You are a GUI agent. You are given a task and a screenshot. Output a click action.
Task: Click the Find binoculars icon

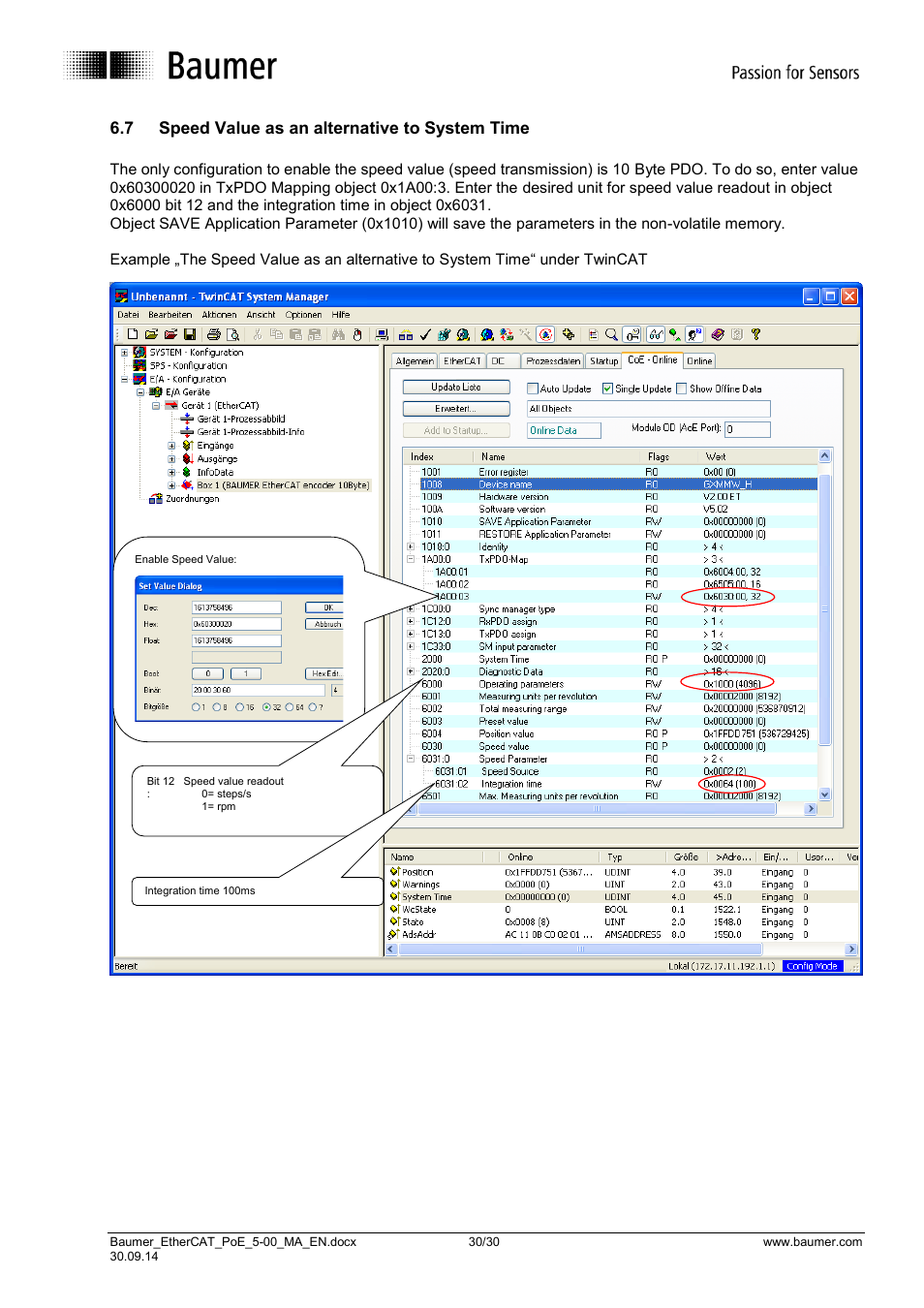click(338, 334)
